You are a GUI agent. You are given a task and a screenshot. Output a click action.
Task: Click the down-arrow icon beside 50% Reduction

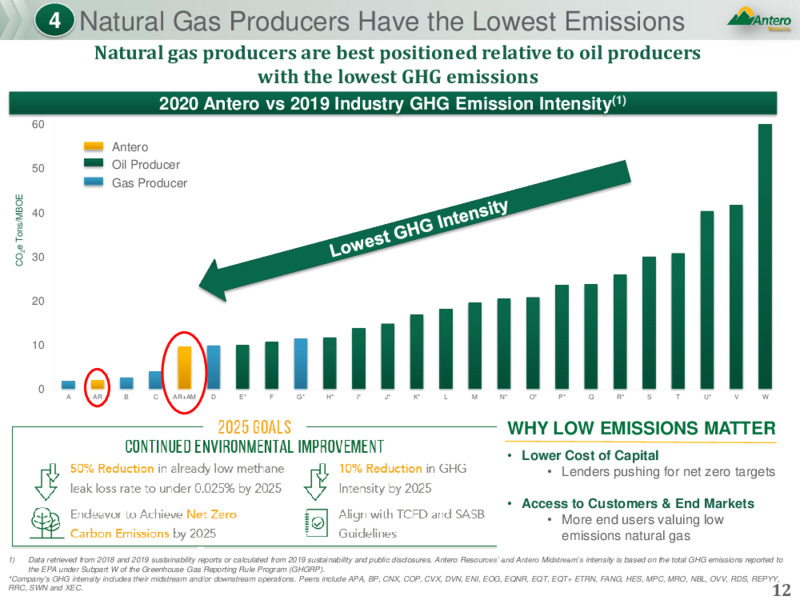coord(47,481)
